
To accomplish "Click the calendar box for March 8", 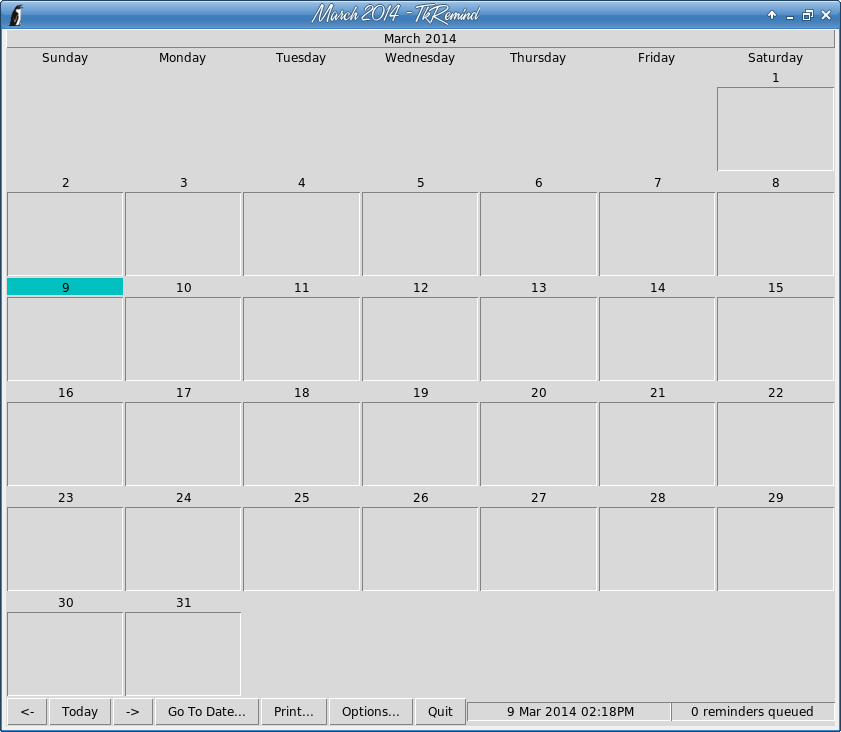I will pyautogui.click(x=775, y=234).
